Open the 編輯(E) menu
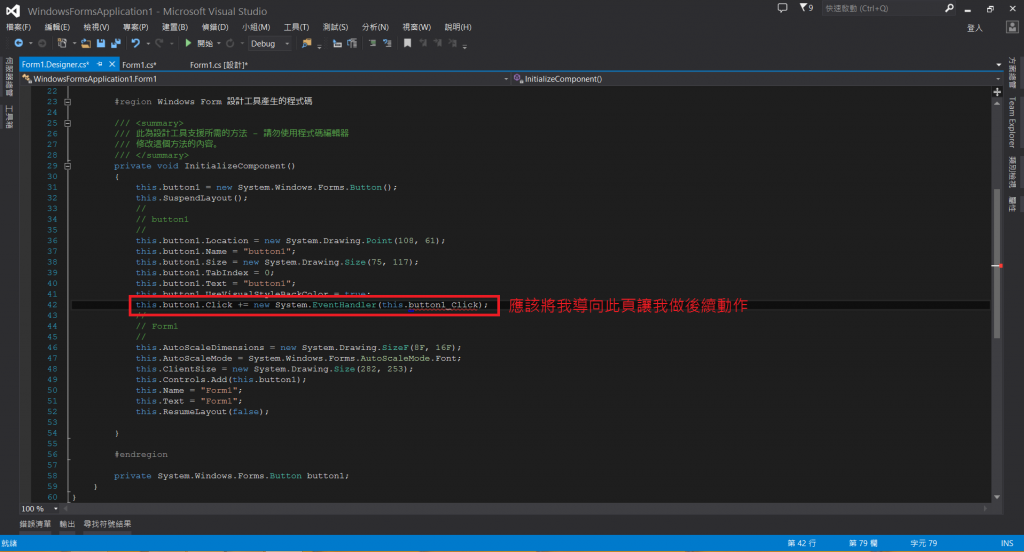Screen dimensions: 1024x552 pyautogui.click(x=57, y=27)
